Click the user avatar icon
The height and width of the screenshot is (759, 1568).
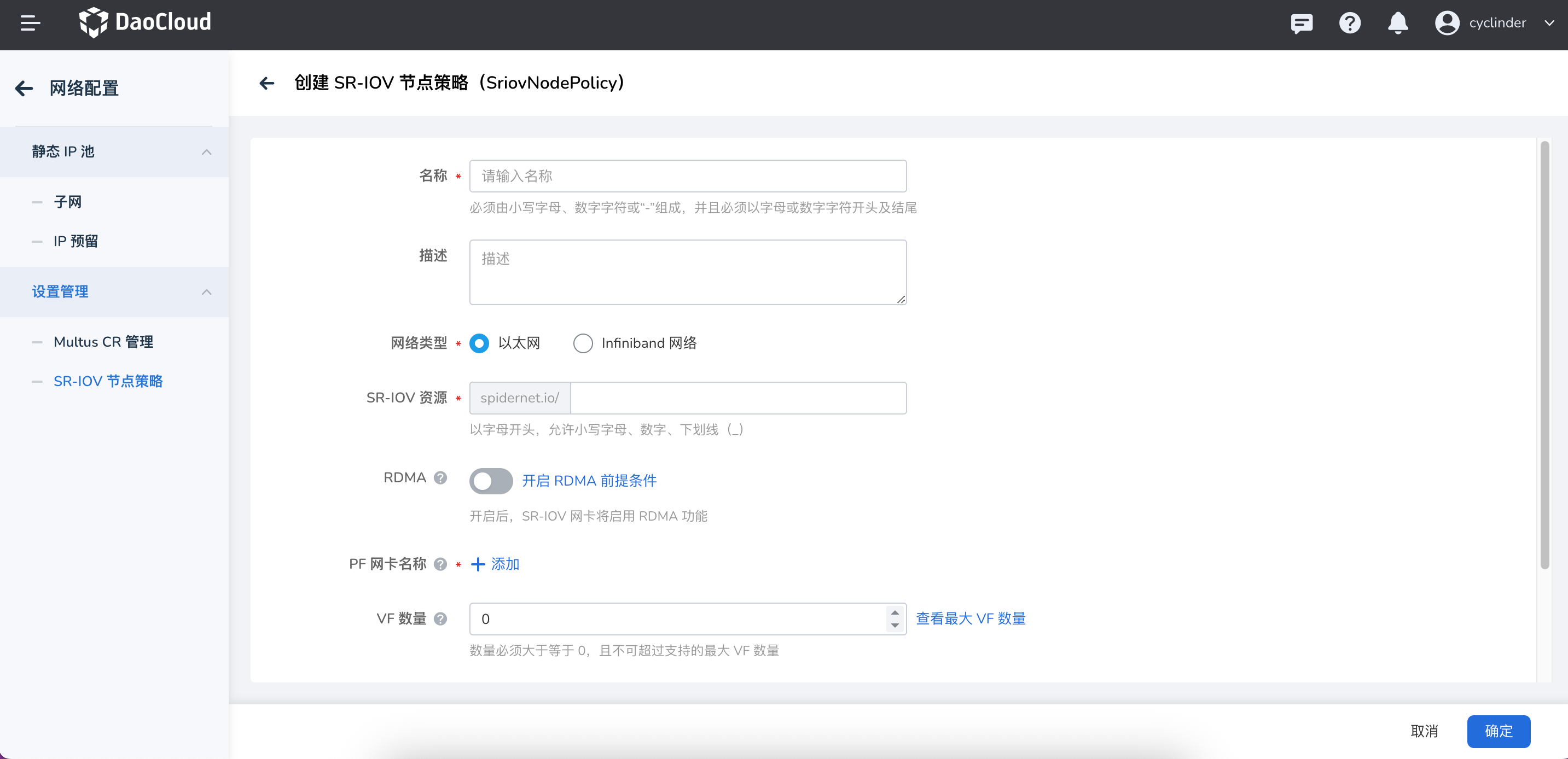[1447, 23]
